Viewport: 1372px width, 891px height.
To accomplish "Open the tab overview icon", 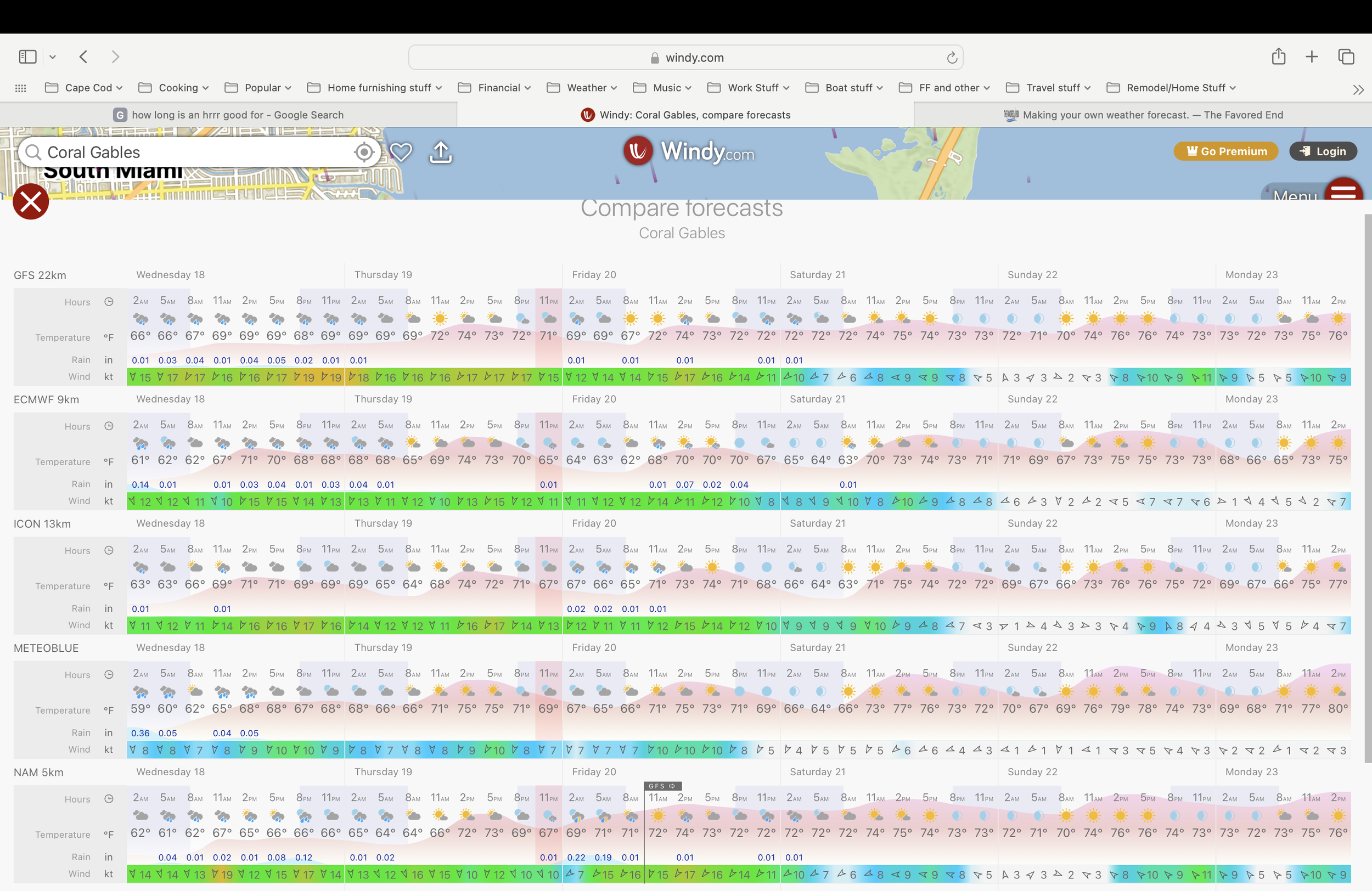I will point(1346,57).
